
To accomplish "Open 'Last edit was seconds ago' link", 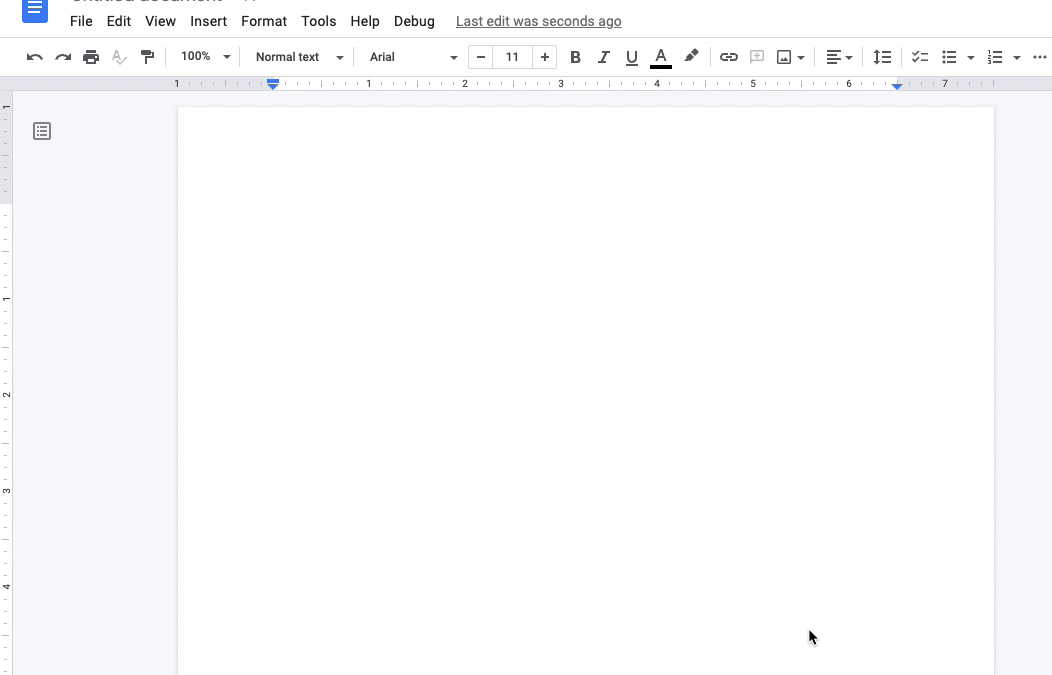I will [539, 21].
